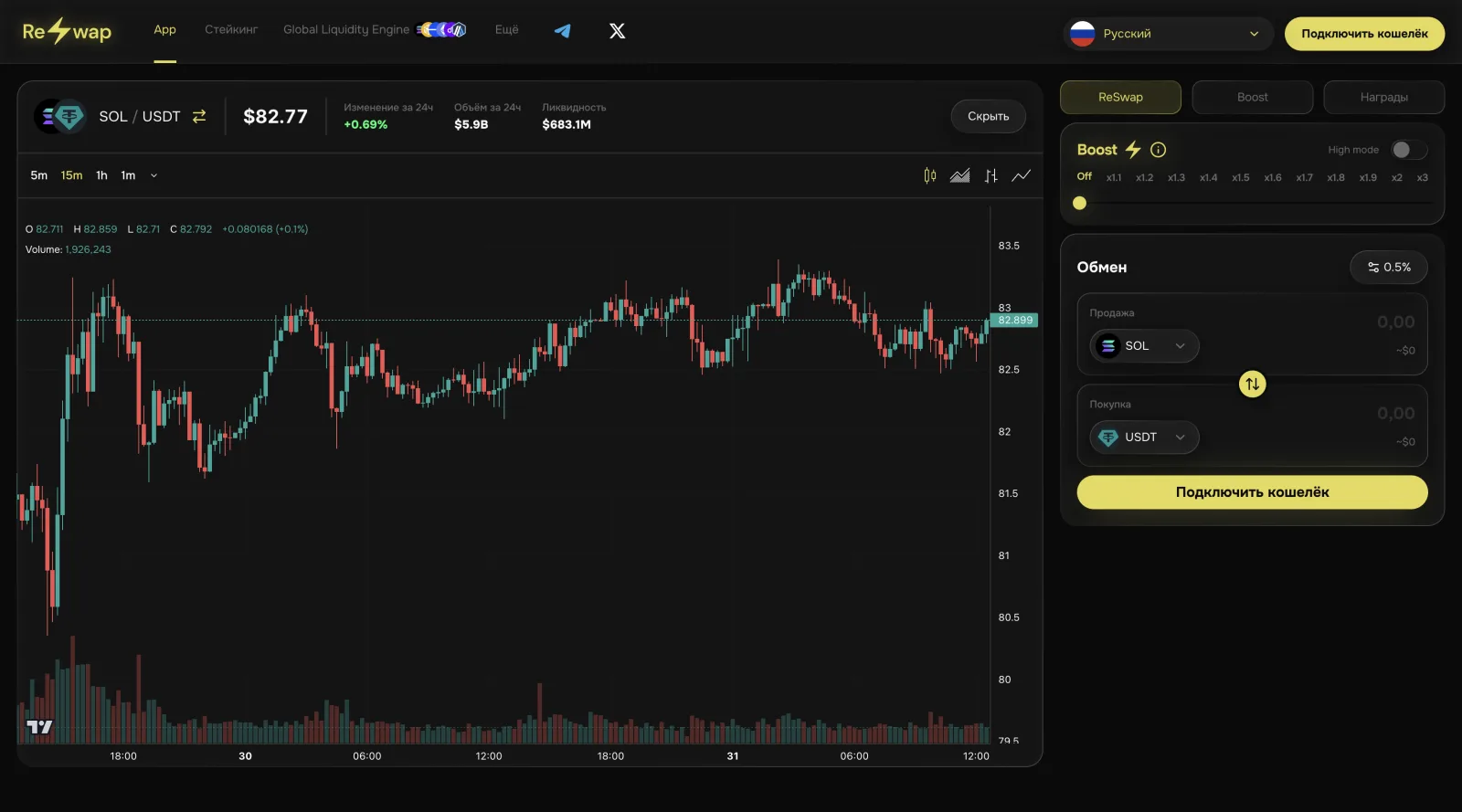Set Boost level to x1.5

(1241, 177)
